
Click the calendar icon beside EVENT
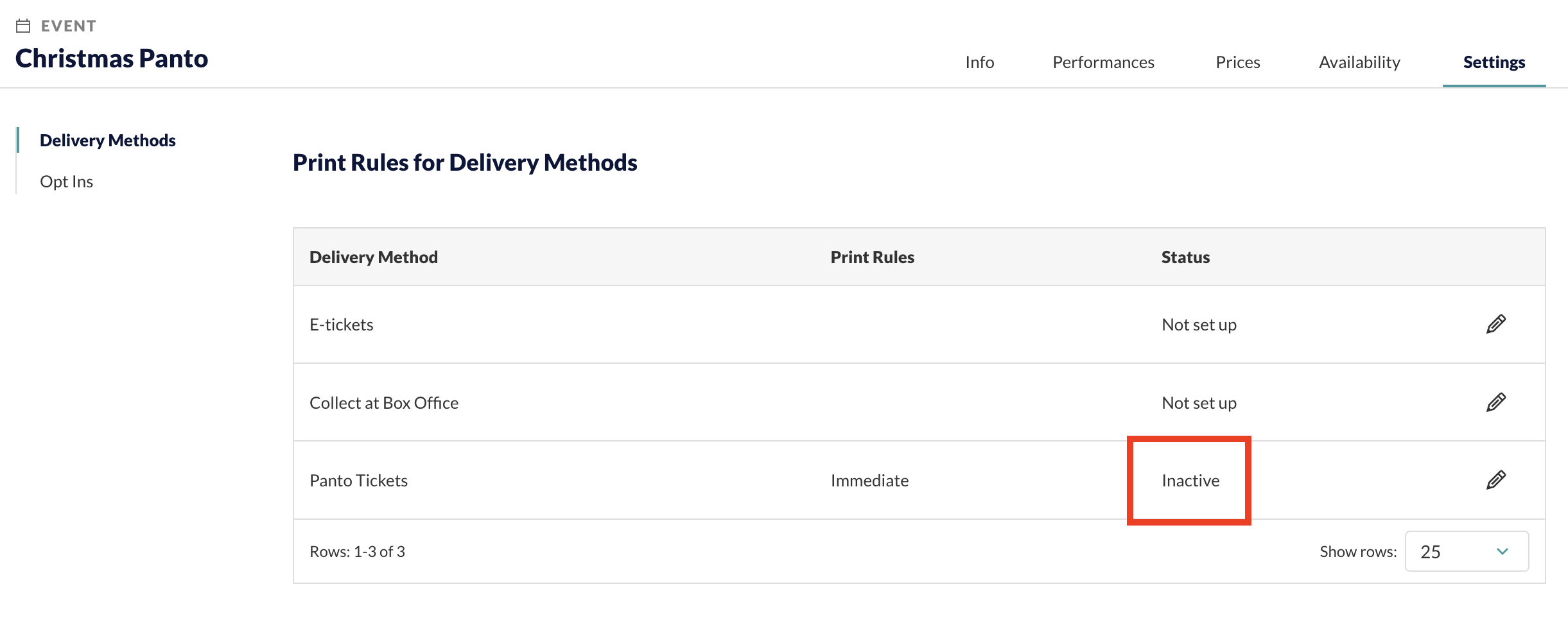pyautogui.click(x=23, y=26)
